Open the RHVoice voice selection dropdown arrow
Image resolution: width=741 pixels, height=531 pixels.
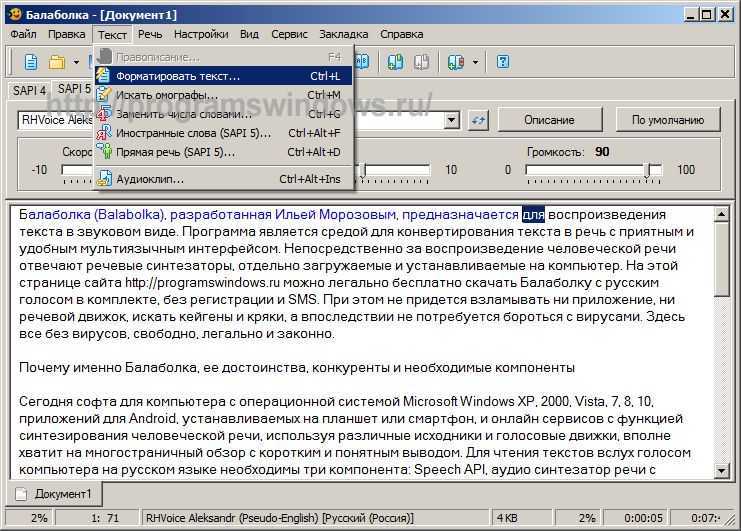click(451, 120)
